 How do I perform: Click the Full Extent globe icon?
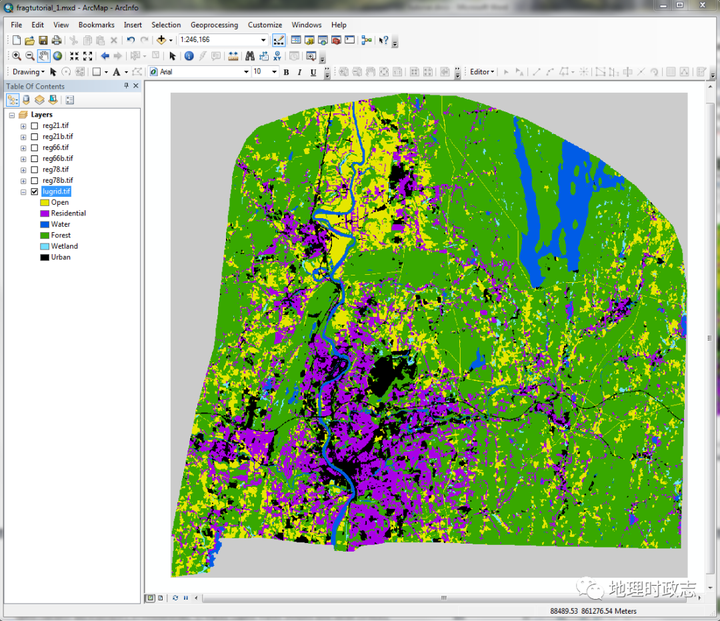[58, 56]
